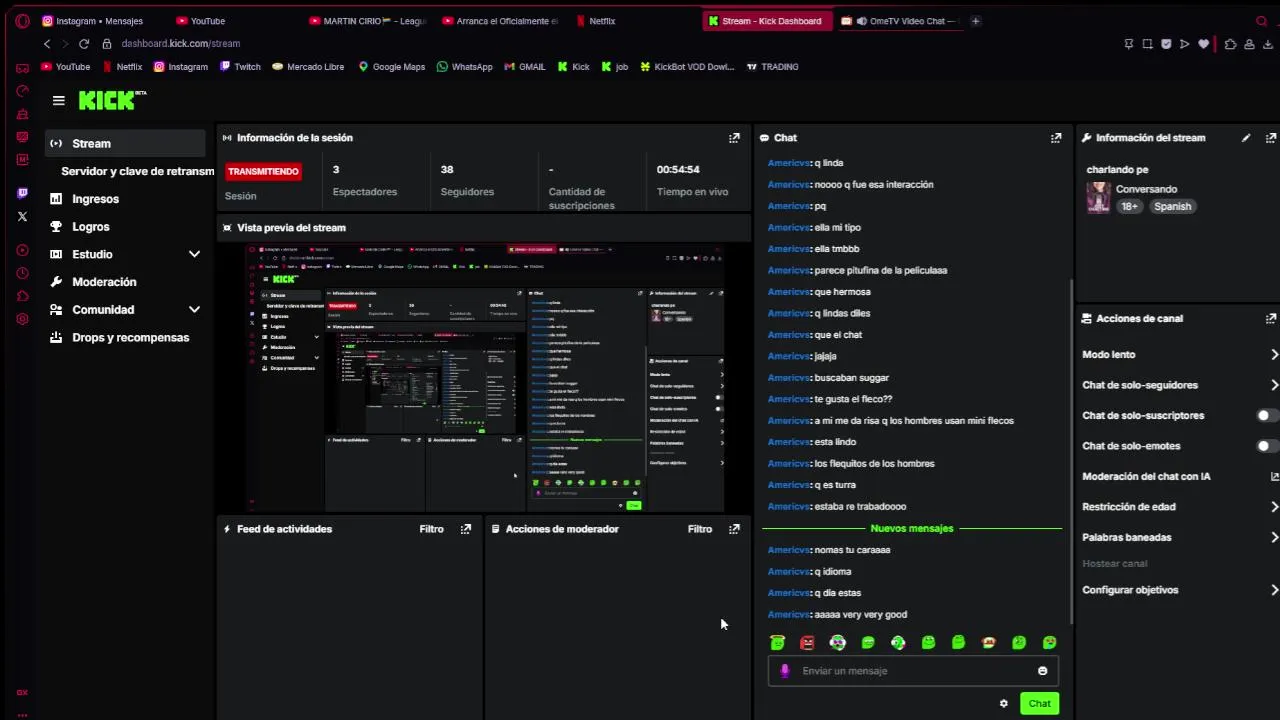Open Configurar objetivos settings

tap(1180, 590)
